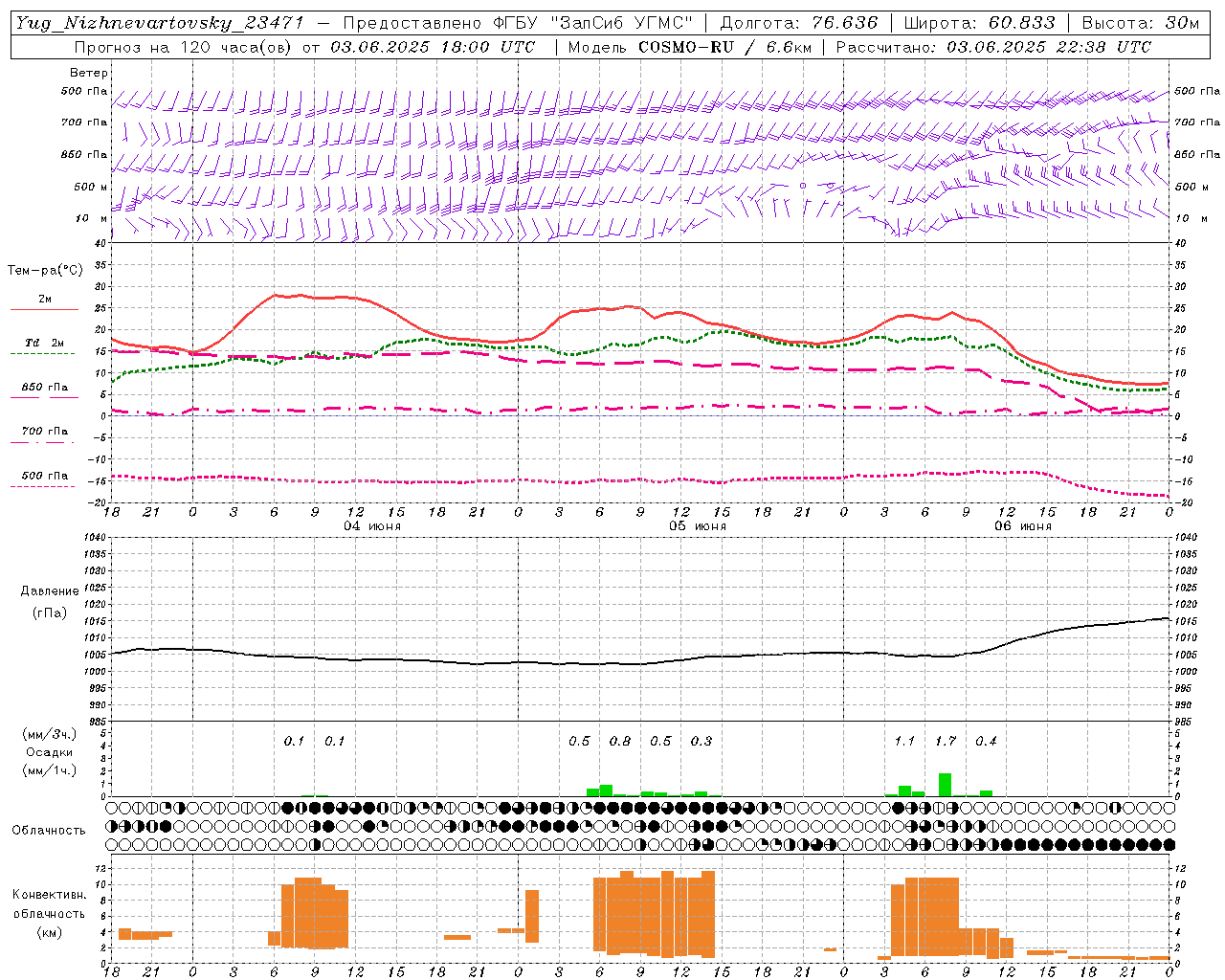
Task: Click the '0.3' precipitation amount value
Action: coord(702,742)
